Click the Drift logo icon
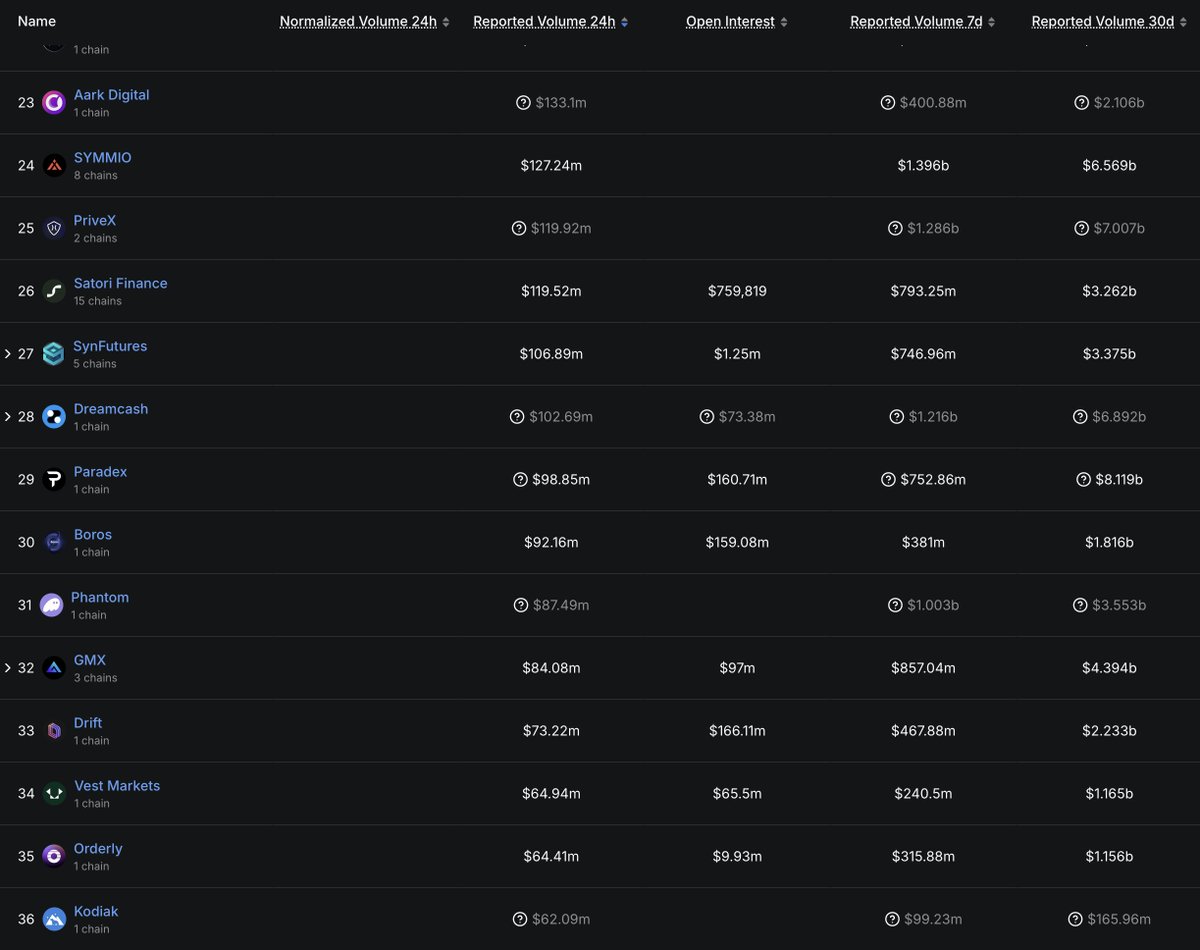 [x=54, y=731]
